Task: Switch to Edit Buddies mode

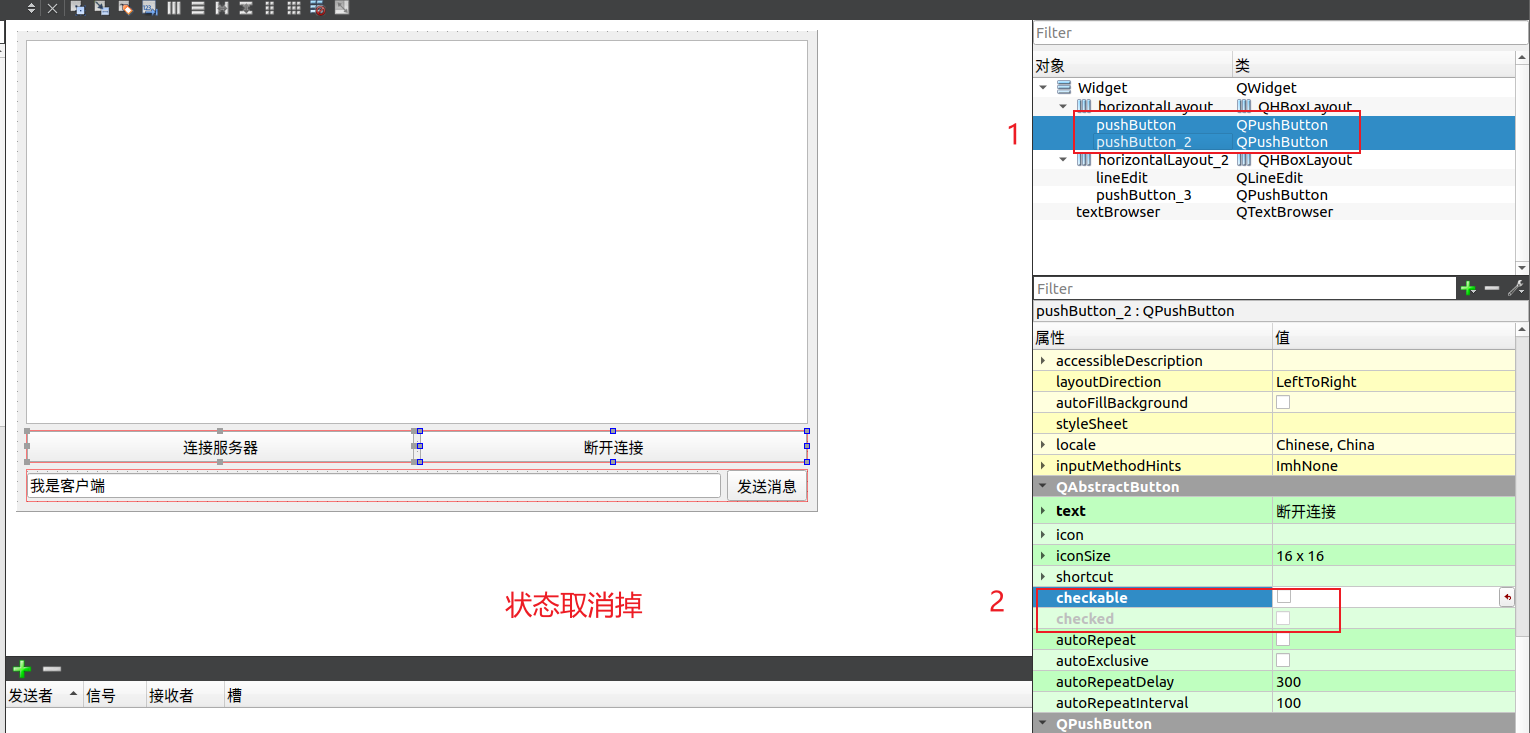Action: pos(125,8)
